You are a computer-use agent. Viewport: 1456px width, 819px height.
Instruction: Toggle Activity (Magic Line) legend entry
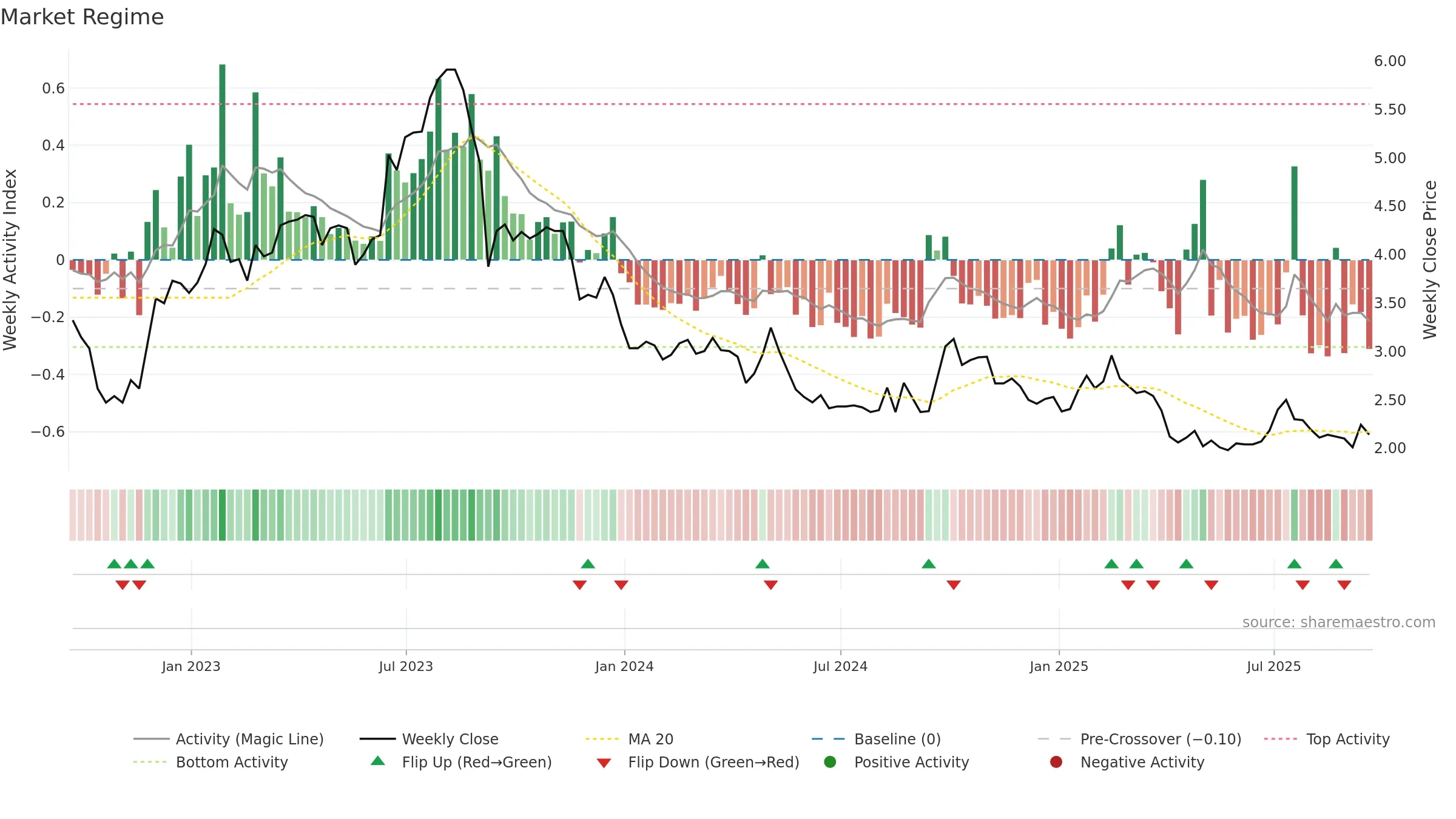tap(229, 739)
